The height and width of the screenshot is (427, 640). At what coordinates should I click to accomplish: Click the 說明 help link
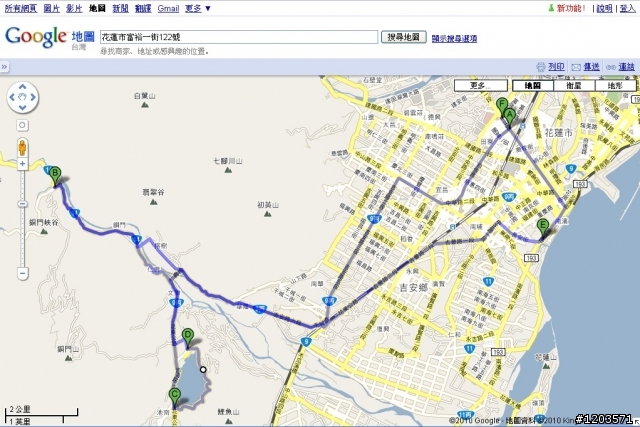coord(604,8)
